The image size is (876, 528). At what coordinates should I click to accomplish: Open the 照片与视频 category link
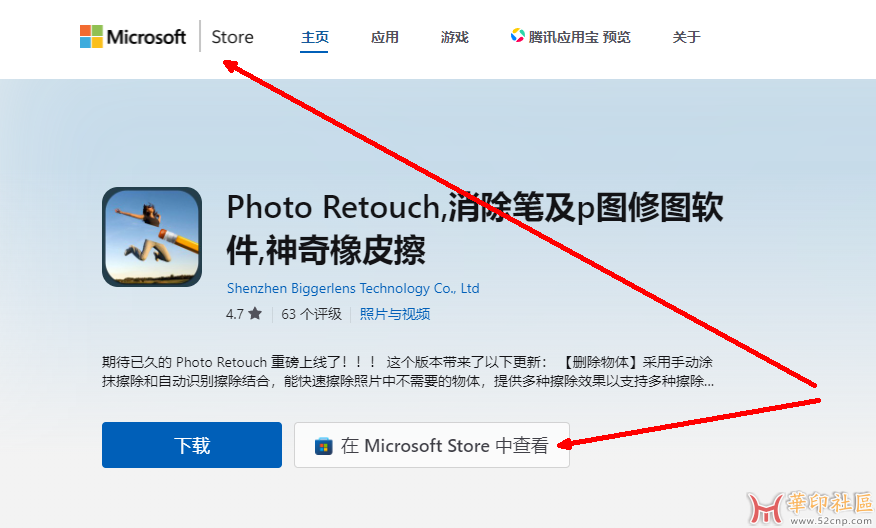click(395, 314)
